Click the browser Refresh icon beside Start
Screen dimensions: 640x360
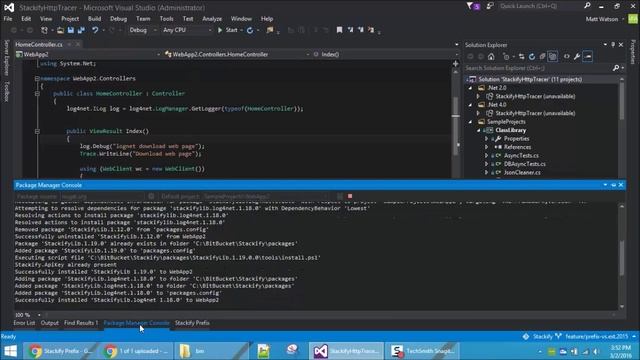pos(250,30)
